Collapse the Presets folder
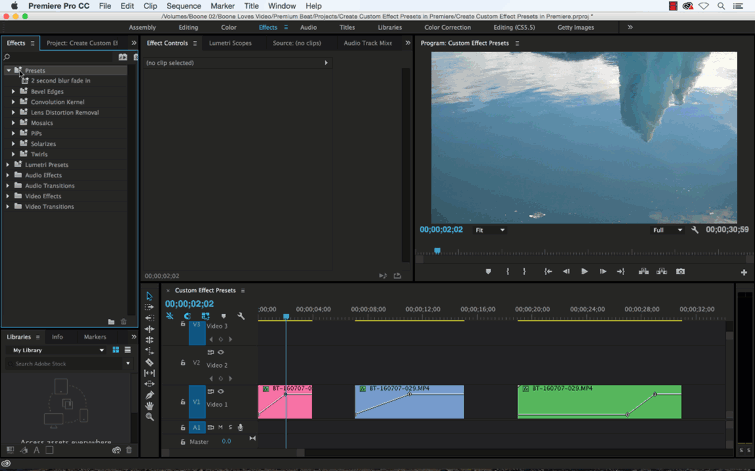Viewport: 755px width, 471px height. tap(9, 71)
